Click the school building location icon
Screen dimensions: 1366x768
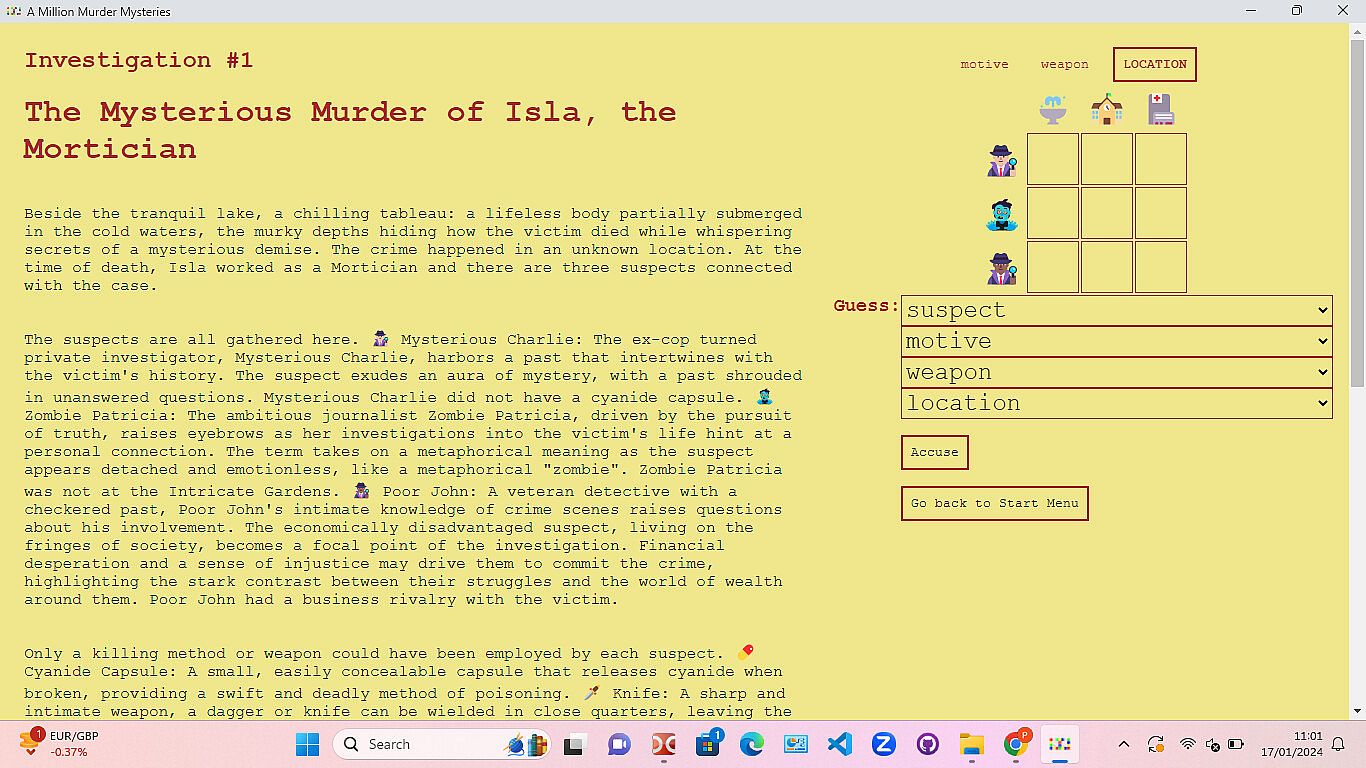click(1107, 109)
